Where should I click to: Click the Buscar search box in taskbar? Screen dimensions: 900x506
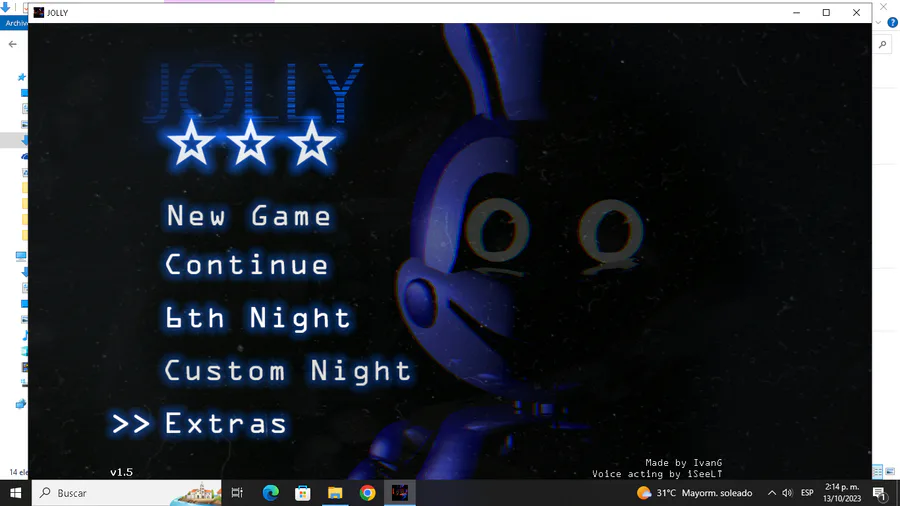(126, 493)
